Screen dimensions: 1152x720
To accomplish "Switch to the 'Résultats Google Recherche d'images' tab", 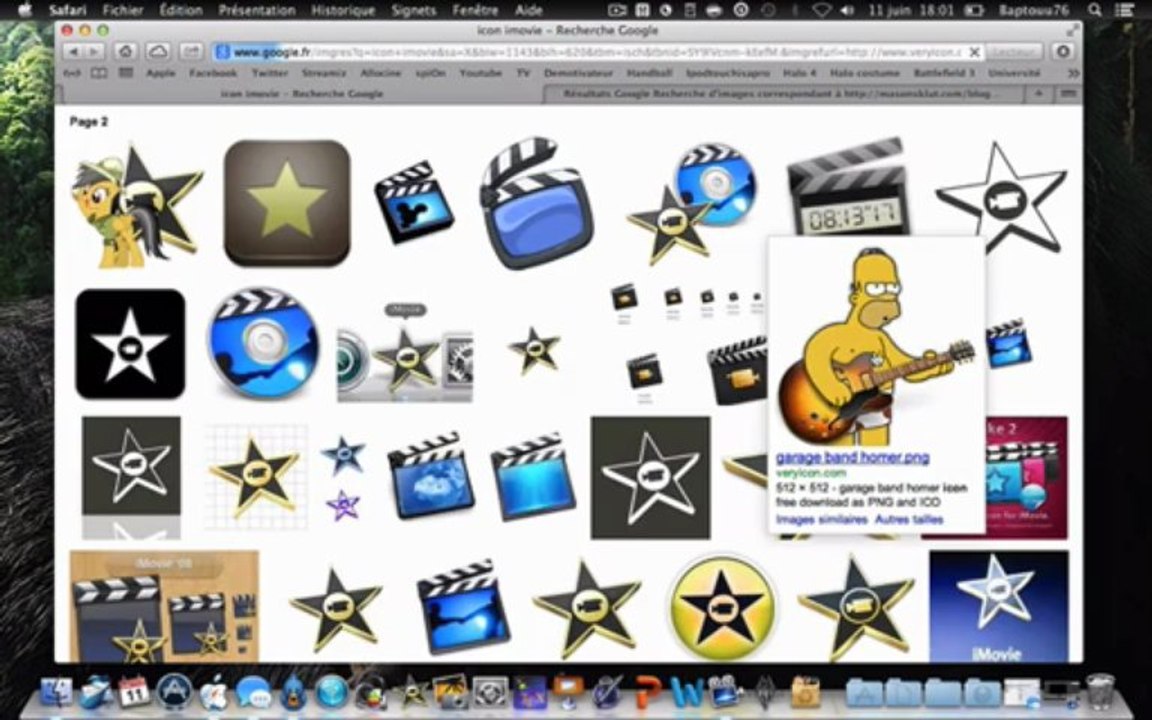I will [783, 94].
